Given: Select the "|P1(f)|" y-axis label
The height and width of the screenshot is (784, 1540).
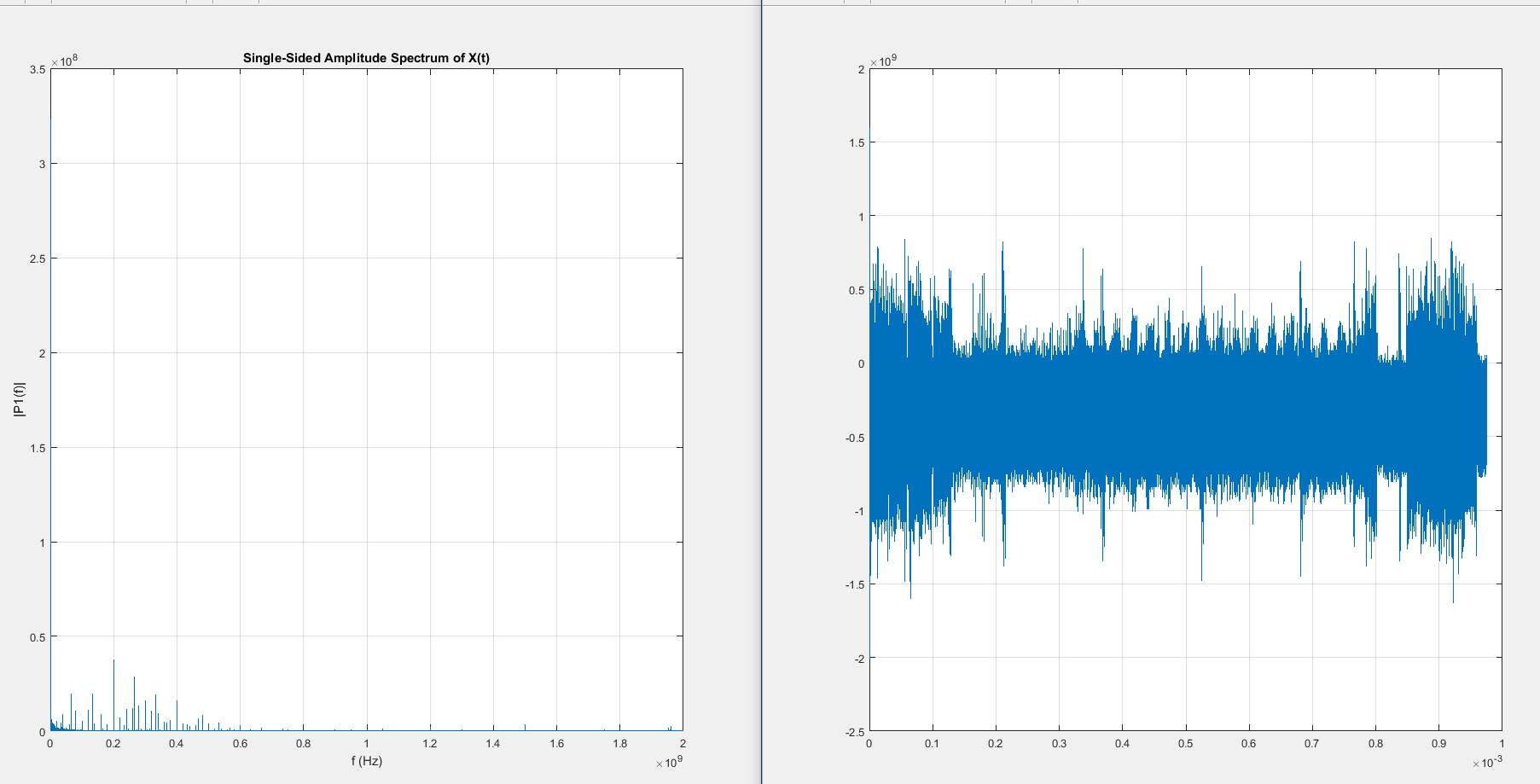Looking at the screenshot, I should pyautogui.click(x=19, y=399).
